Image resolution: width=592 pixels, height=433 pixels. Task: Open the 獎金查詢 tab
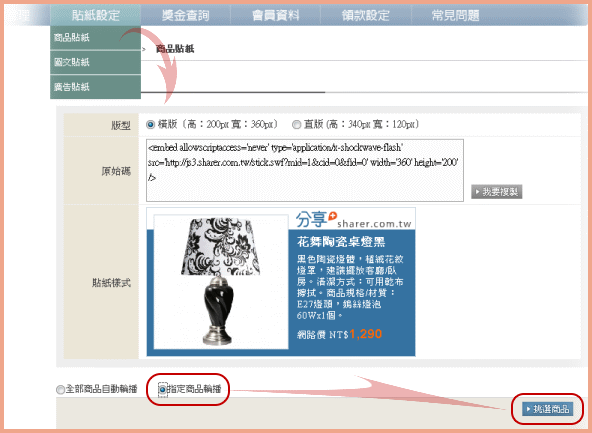tap(186, 15)
